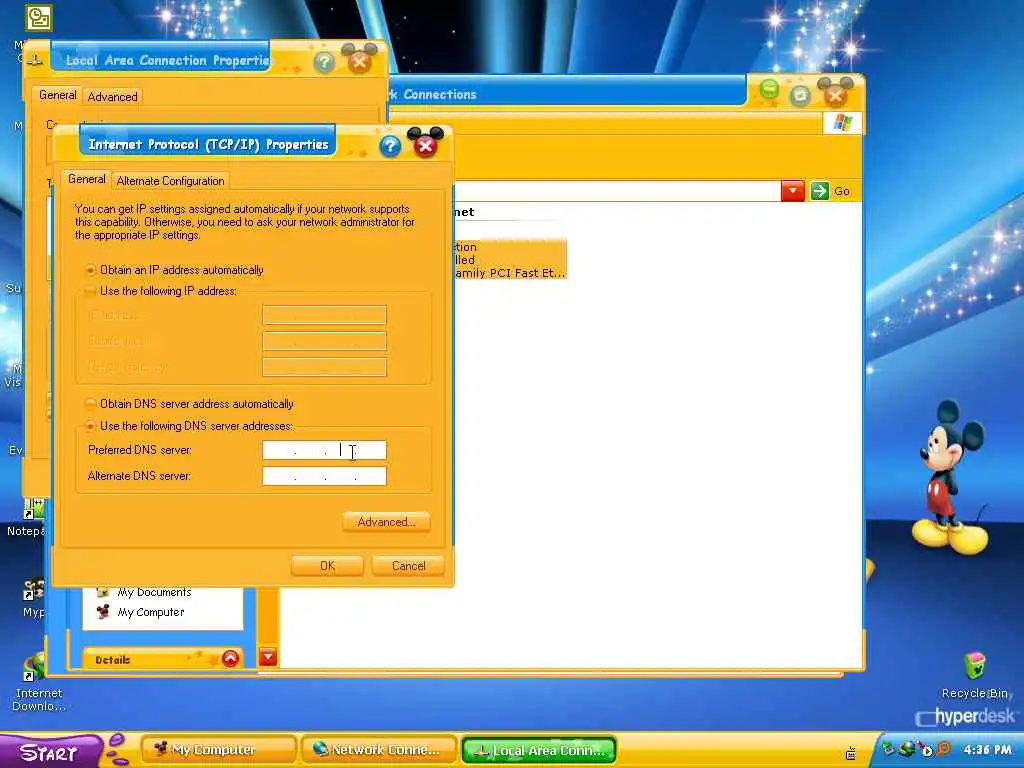The height and width of the screenshot is (768, 1024).
Task: Click the small tray icon left of notification area
Action: (850, 754)
